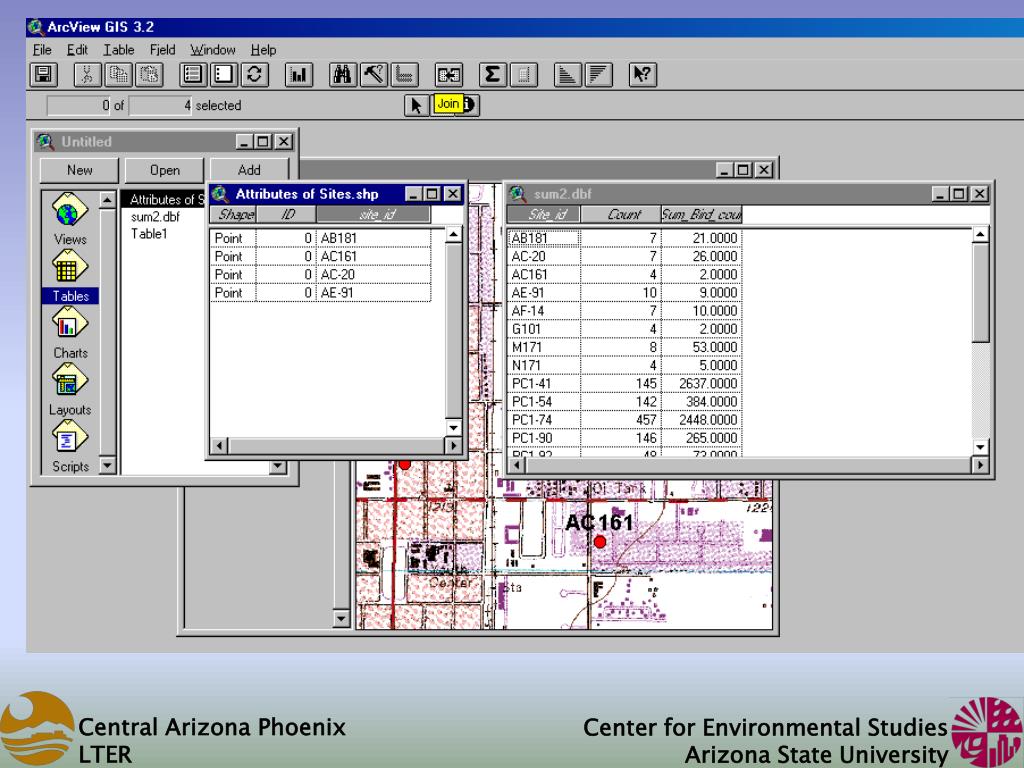Click the Count column header in sum2.dbf
1024x768 pixels.
tap(622, 214)
